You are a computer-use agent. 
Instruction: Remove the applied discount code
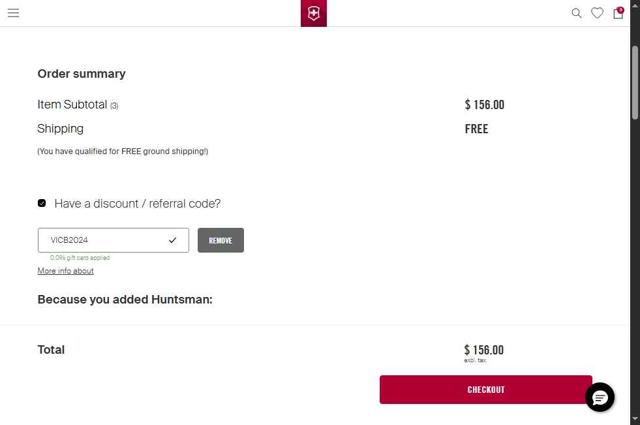point(220,240)
